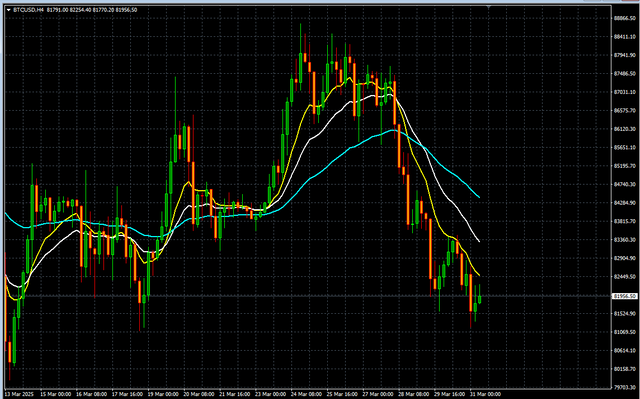Select the current price tag 81956.50 on price axis
Screen dimensions: 640x399
625,296
